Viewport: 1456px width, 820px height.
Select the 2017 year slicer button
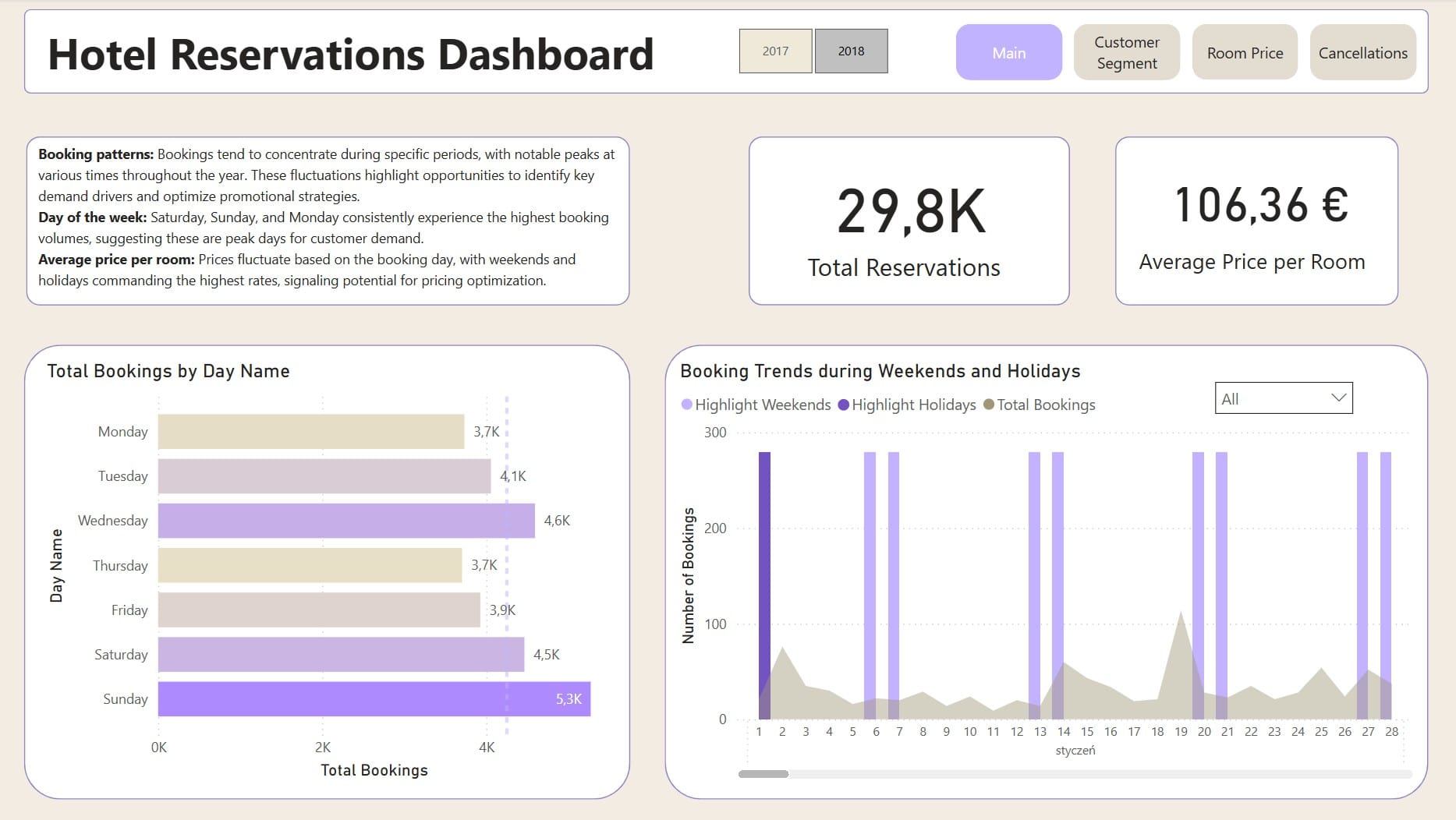[775, 51]
